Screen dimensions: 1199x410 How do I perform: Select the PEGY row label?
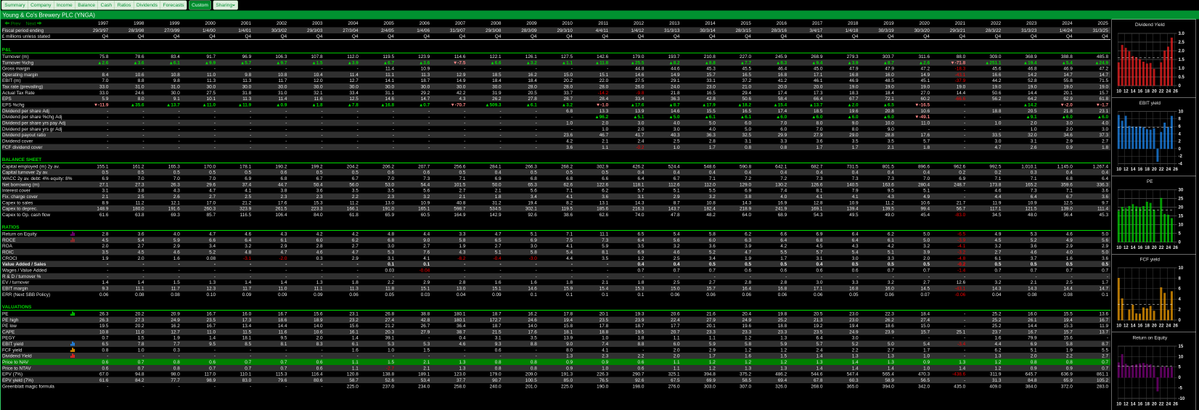(8, 338)
